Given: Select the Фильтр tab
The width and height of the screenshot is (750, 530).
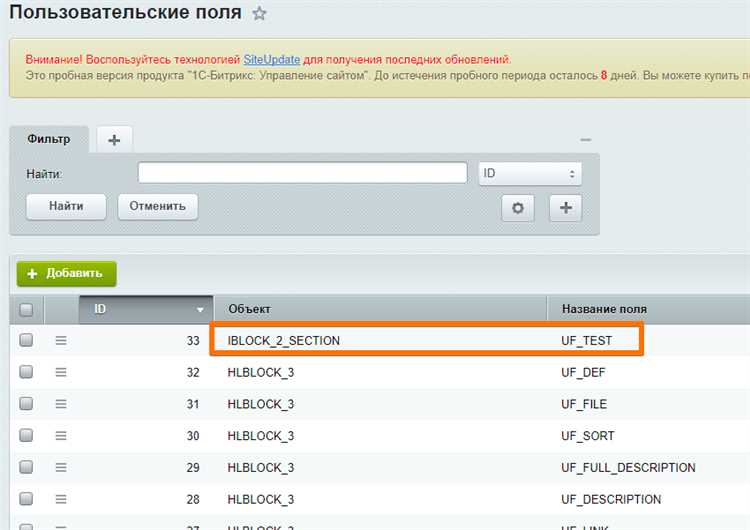Looking at the screenshot, I should 49,139.
